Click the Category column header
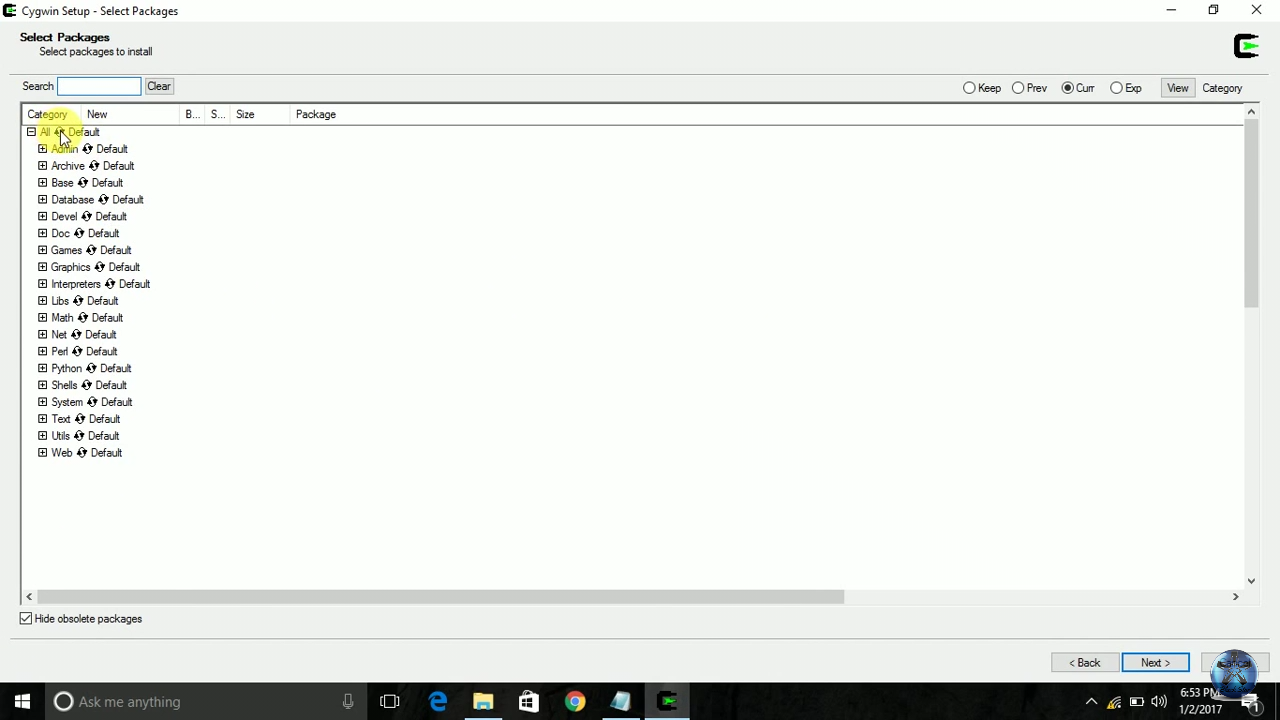 click(x=51, y=115)
